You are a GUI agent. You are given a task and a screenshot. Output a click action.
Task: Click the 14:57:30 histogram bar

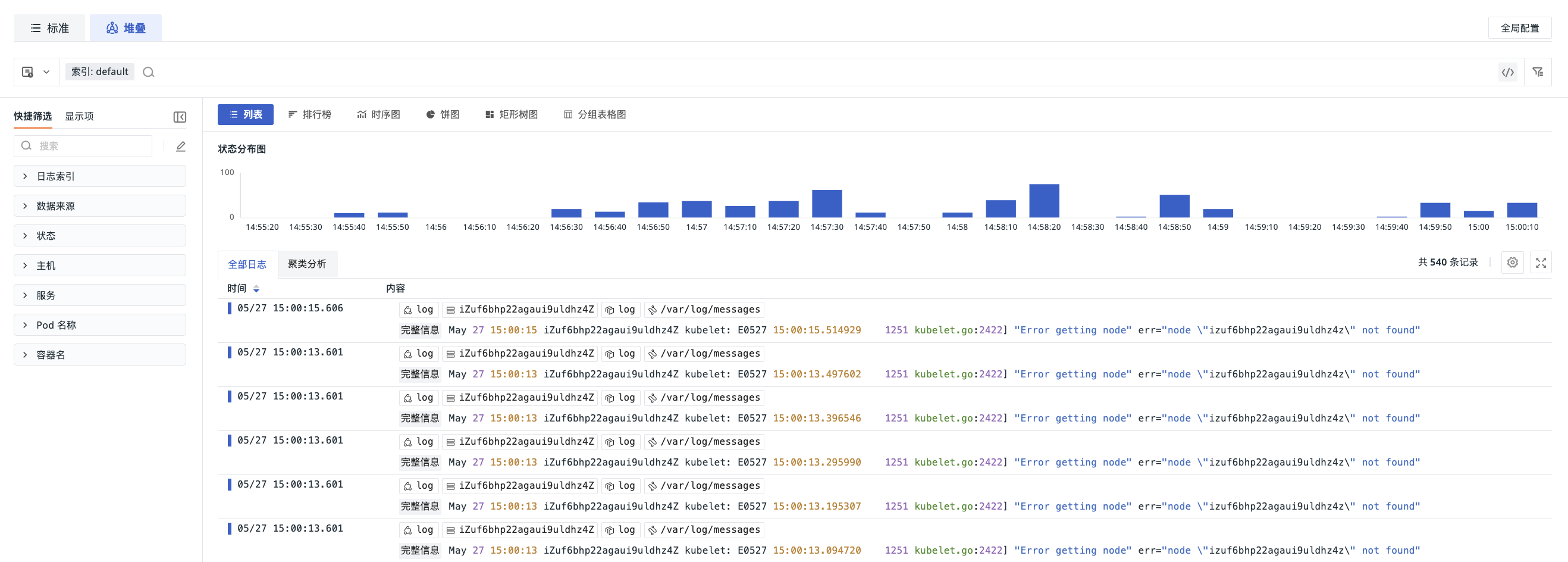827,204
